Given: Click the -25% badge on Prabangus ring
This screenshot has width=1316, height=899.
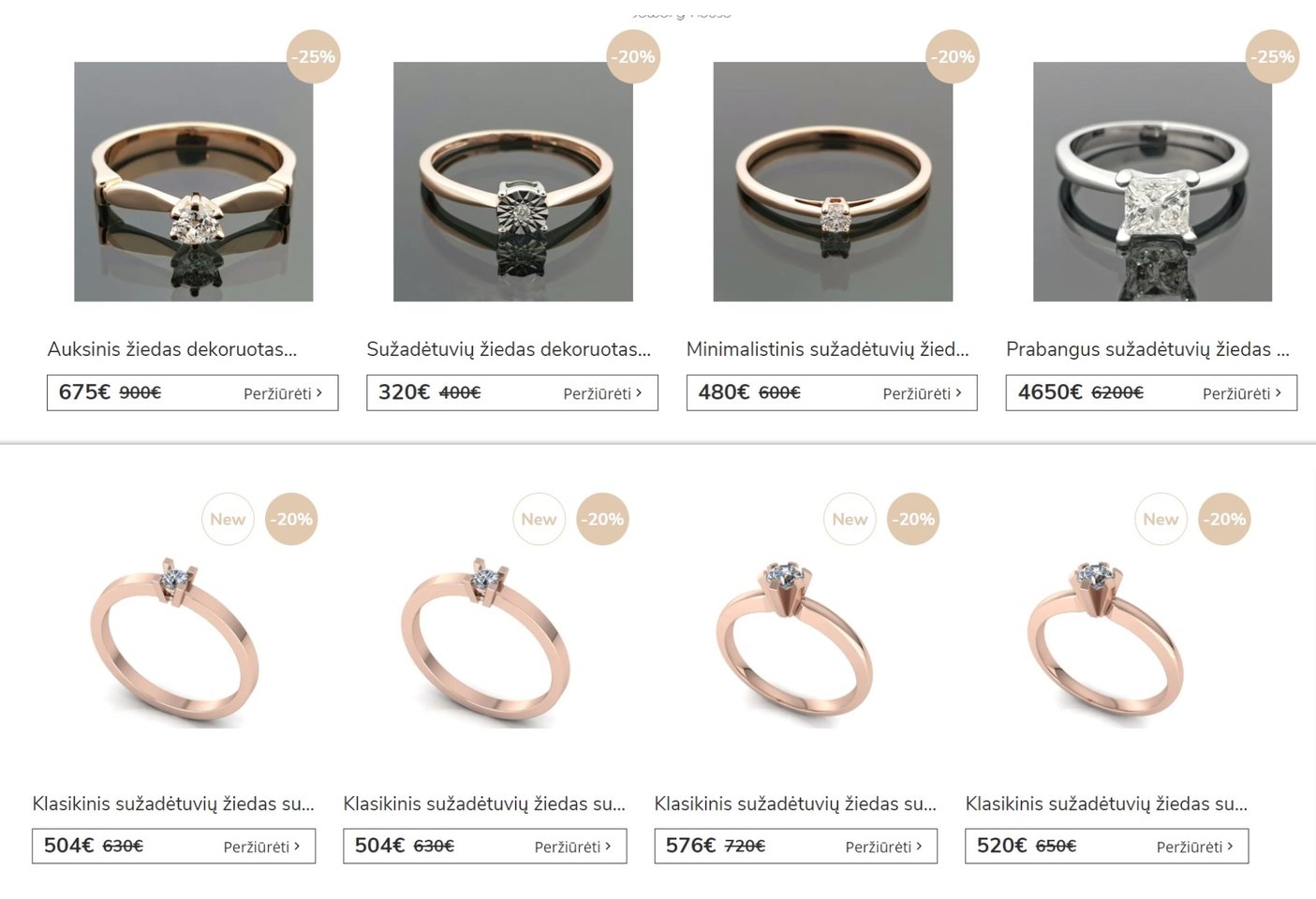Looking at the screenshot, I should click(x=1272, y=56).
